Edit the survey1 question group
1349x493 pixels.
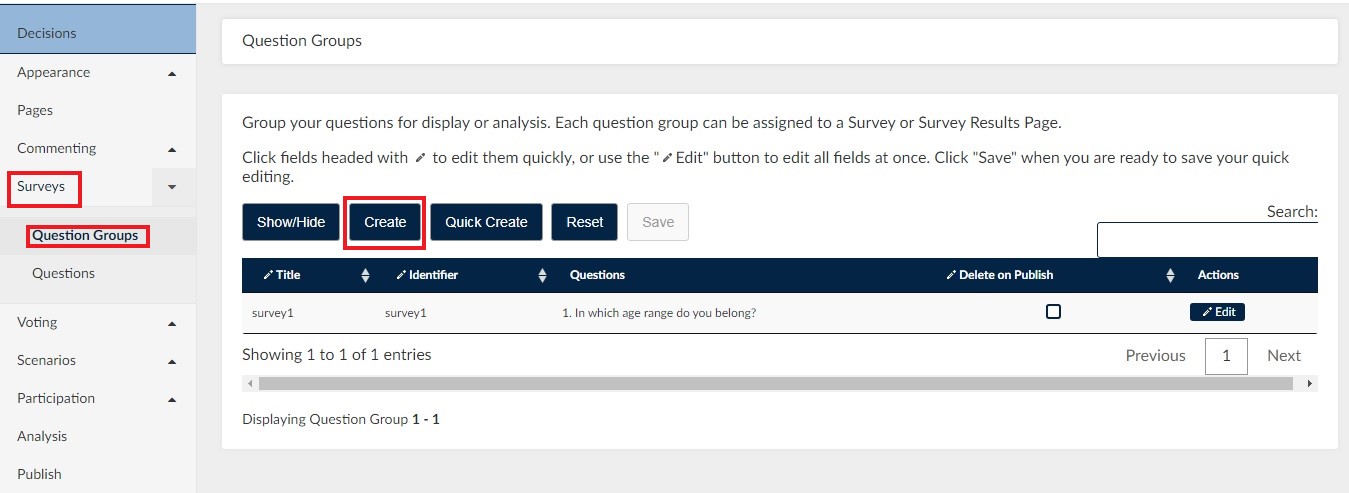coord(1217,312)
